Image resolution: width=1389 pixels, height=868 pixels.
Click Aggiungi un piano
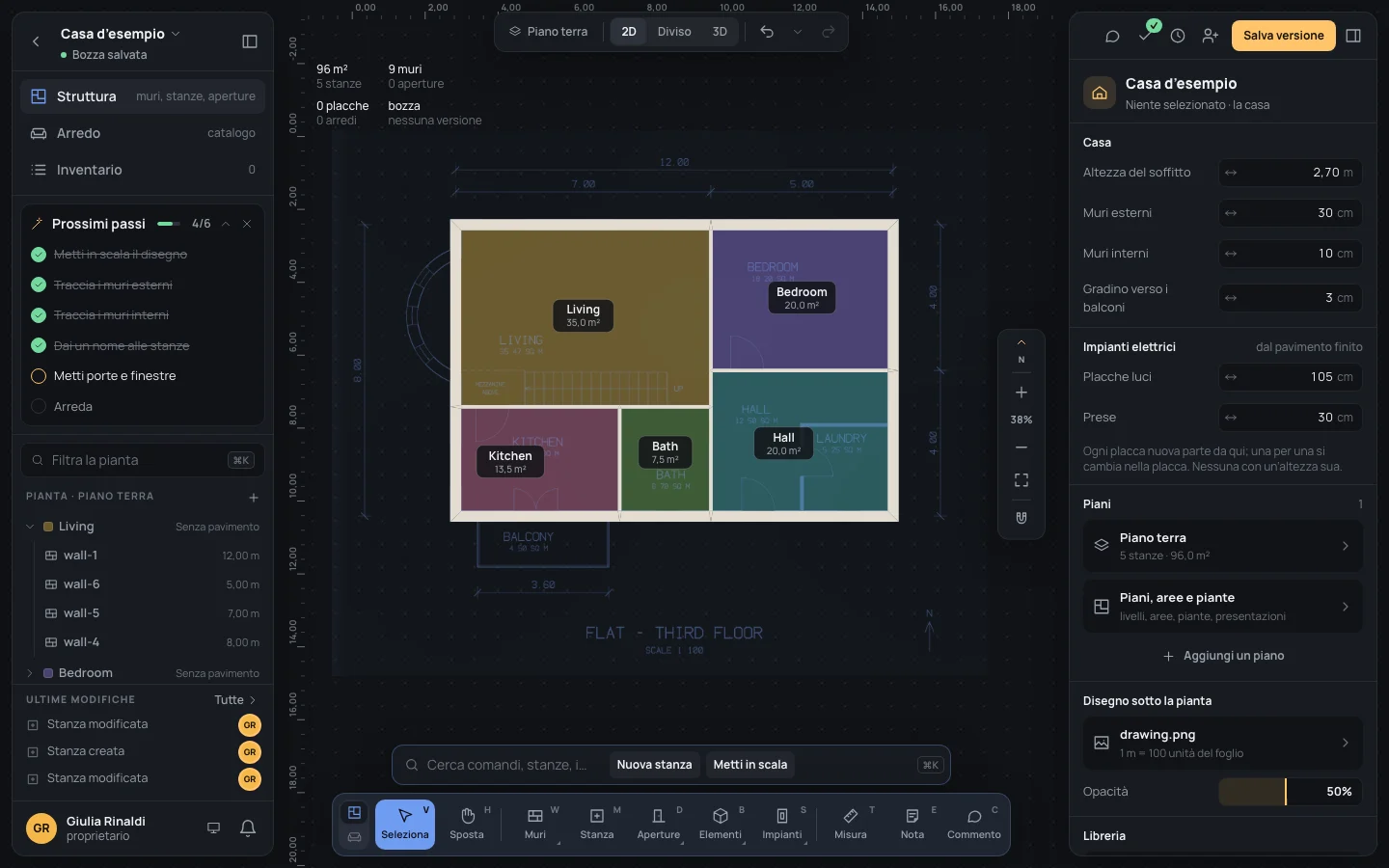[1223, 656]
